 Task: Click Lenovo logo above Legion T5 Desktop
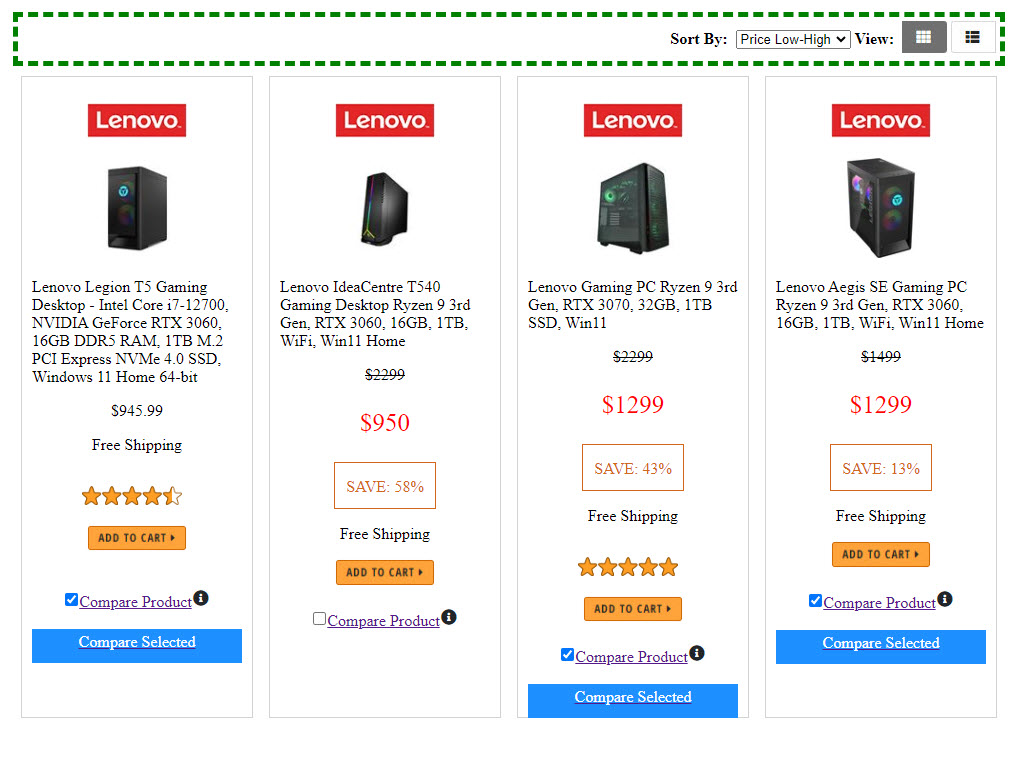pyautogui.click(x=137, y=121)
